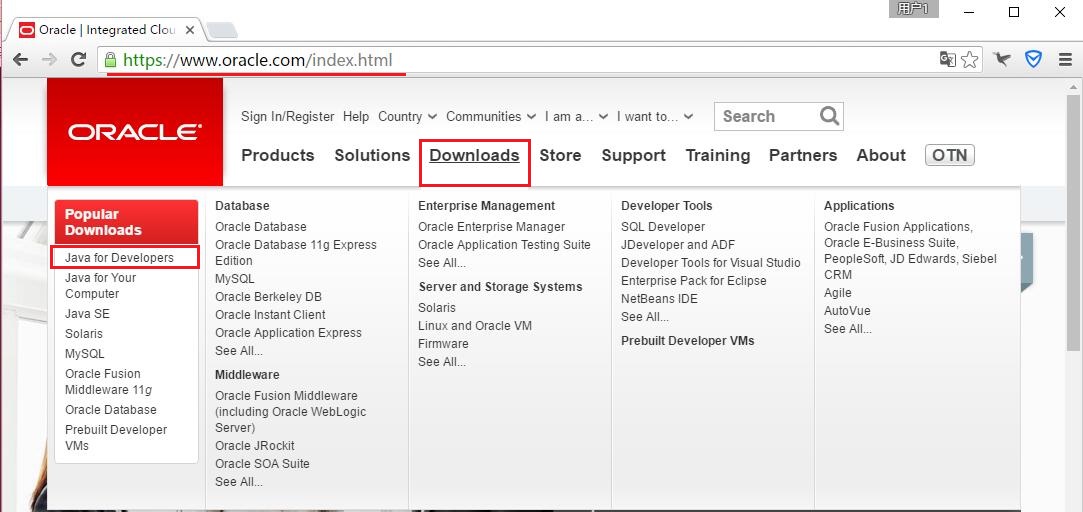The height and width of the screenshot is (512, 1083).
Task: Click the green padlock security icon
Action: click(111, 60)
